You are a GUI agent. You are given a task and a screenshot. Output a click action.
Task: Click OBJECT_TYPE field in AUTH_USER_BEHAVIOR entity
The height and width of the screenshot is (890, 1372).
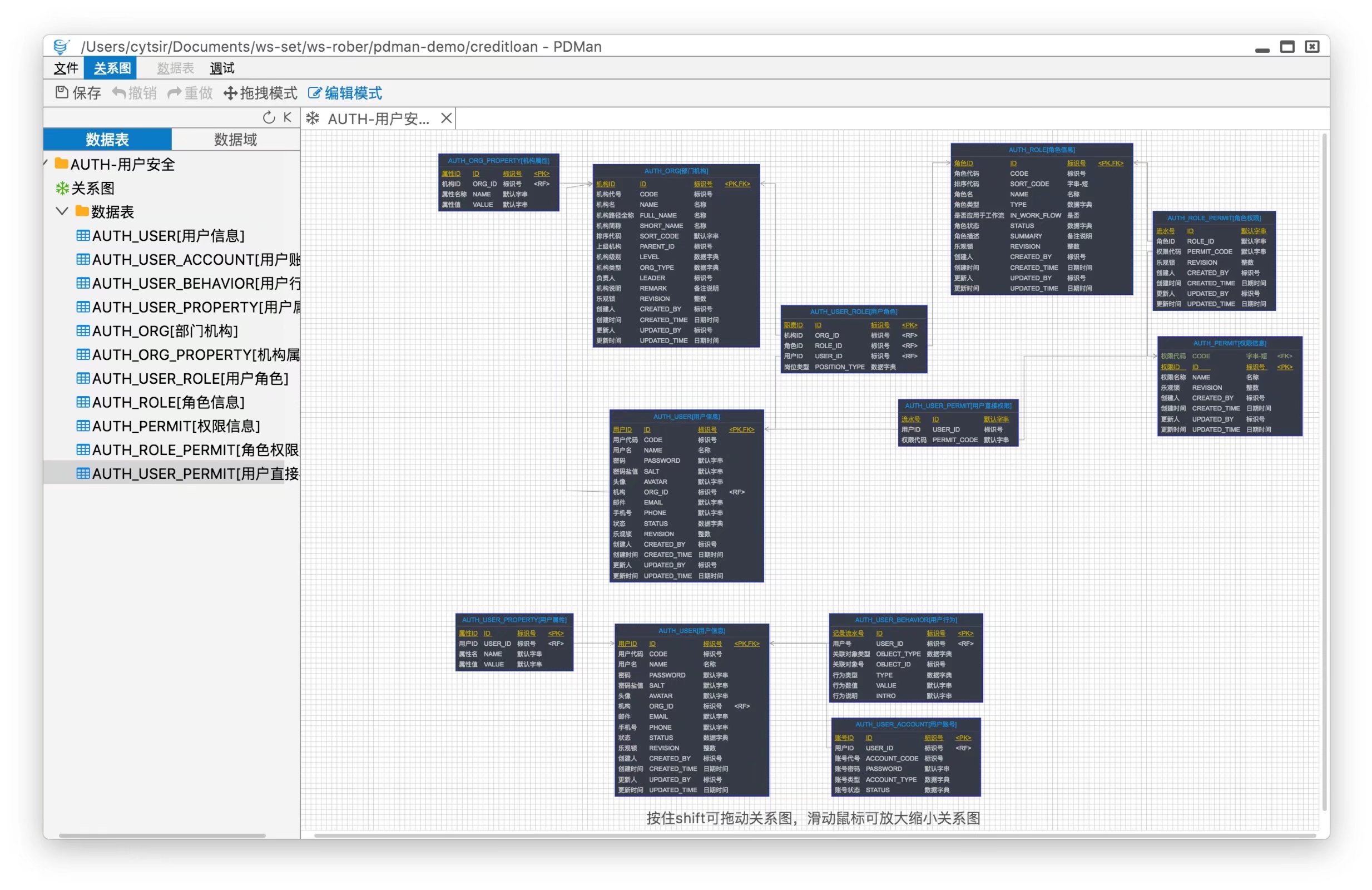tap(898, 654)
